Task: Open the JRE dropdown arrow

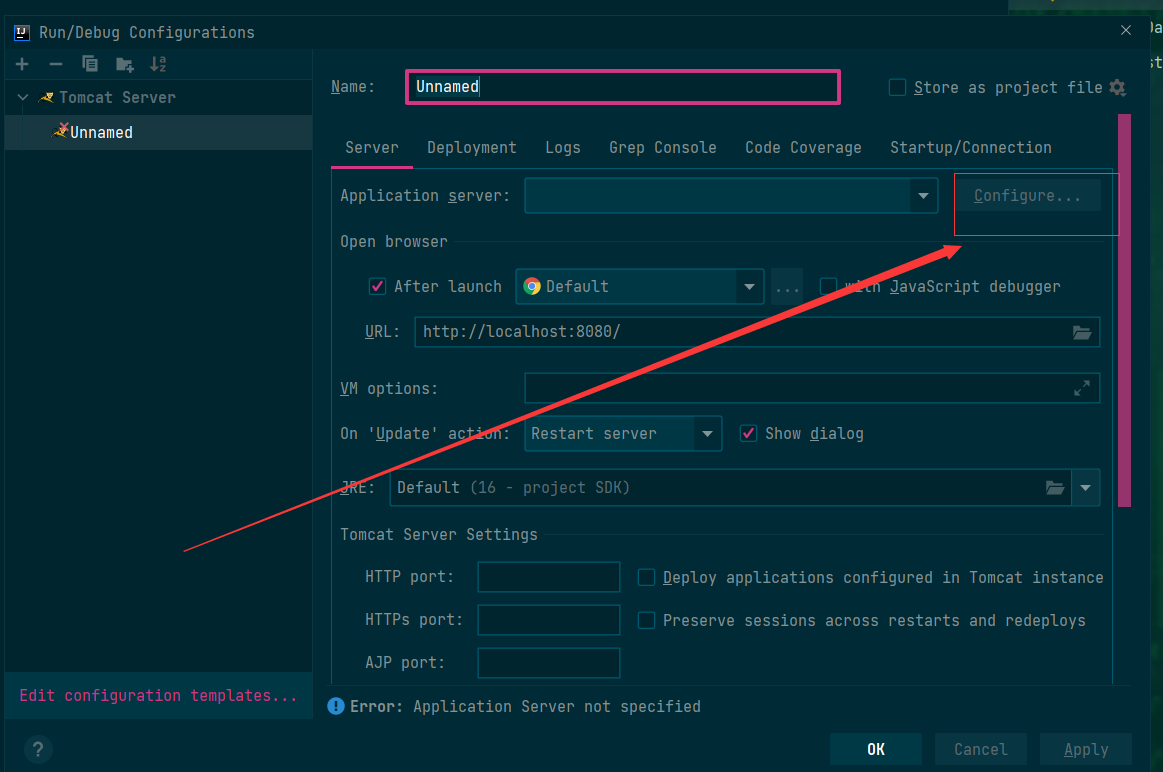Action: 1086,487
